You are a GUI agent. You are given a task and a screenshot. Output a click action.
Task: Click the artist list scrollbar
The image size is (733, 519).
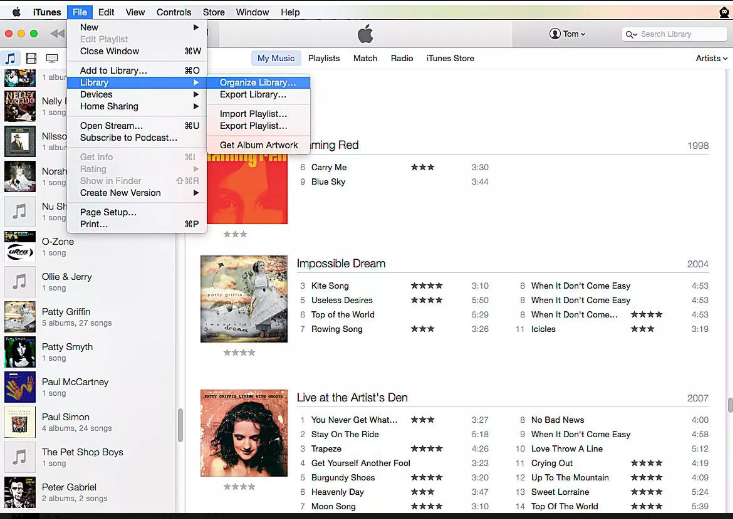tap(180, 425)
